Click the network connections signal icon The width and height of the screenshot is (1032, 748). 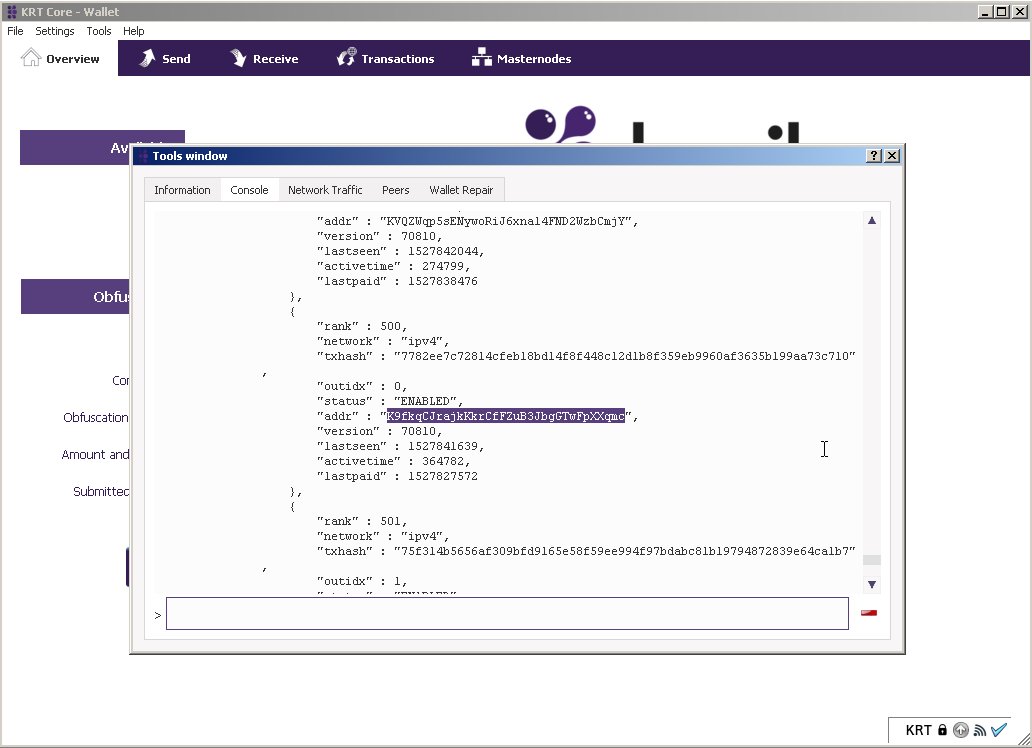coord(980,730)
